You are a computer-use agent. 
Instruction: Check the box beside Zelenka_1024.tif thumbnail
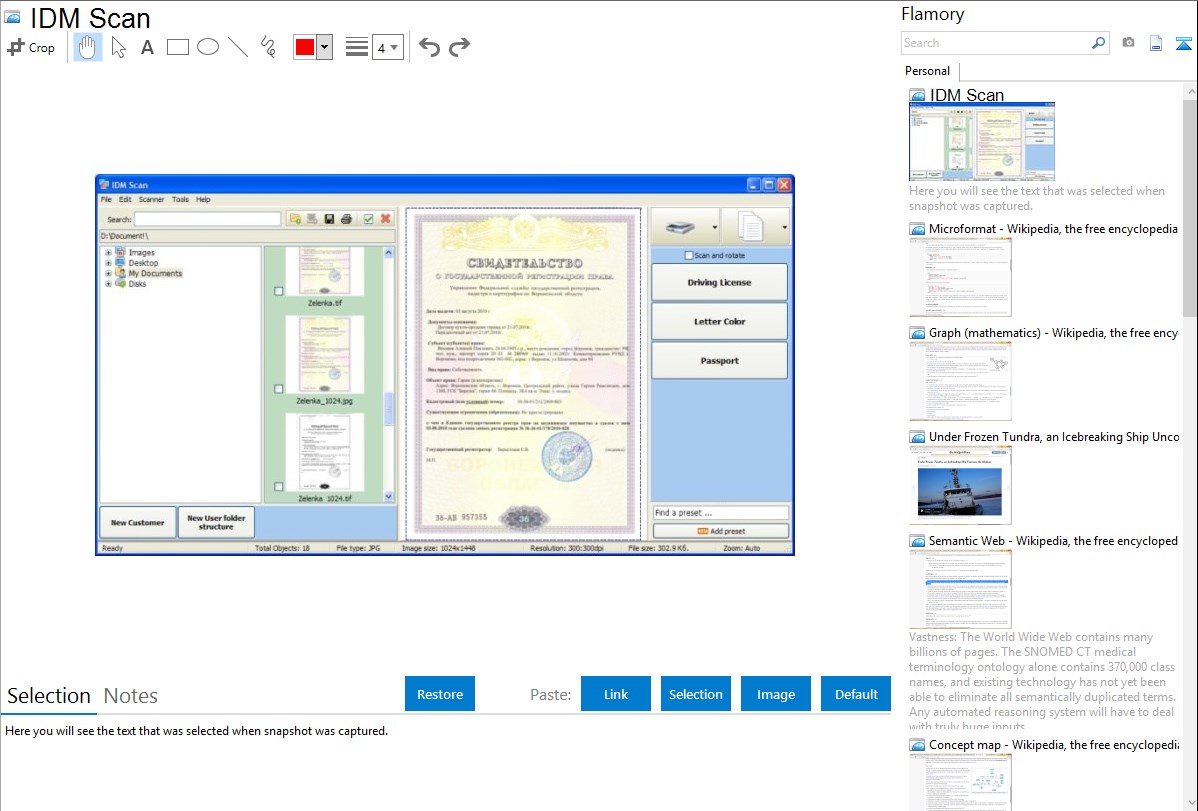[x=279, y=487]
